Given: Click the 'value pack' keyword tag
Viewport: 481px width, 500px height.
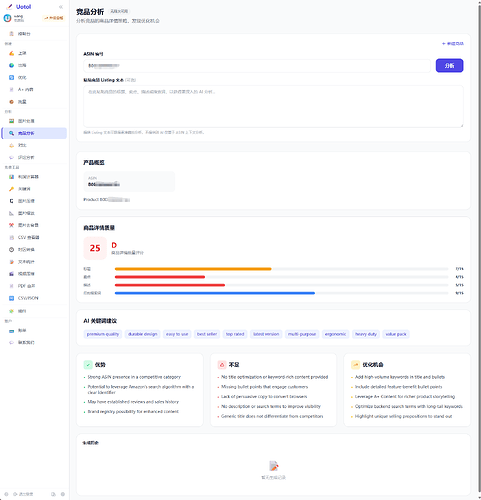Looking at the screenshot, I should click(396, 334).
